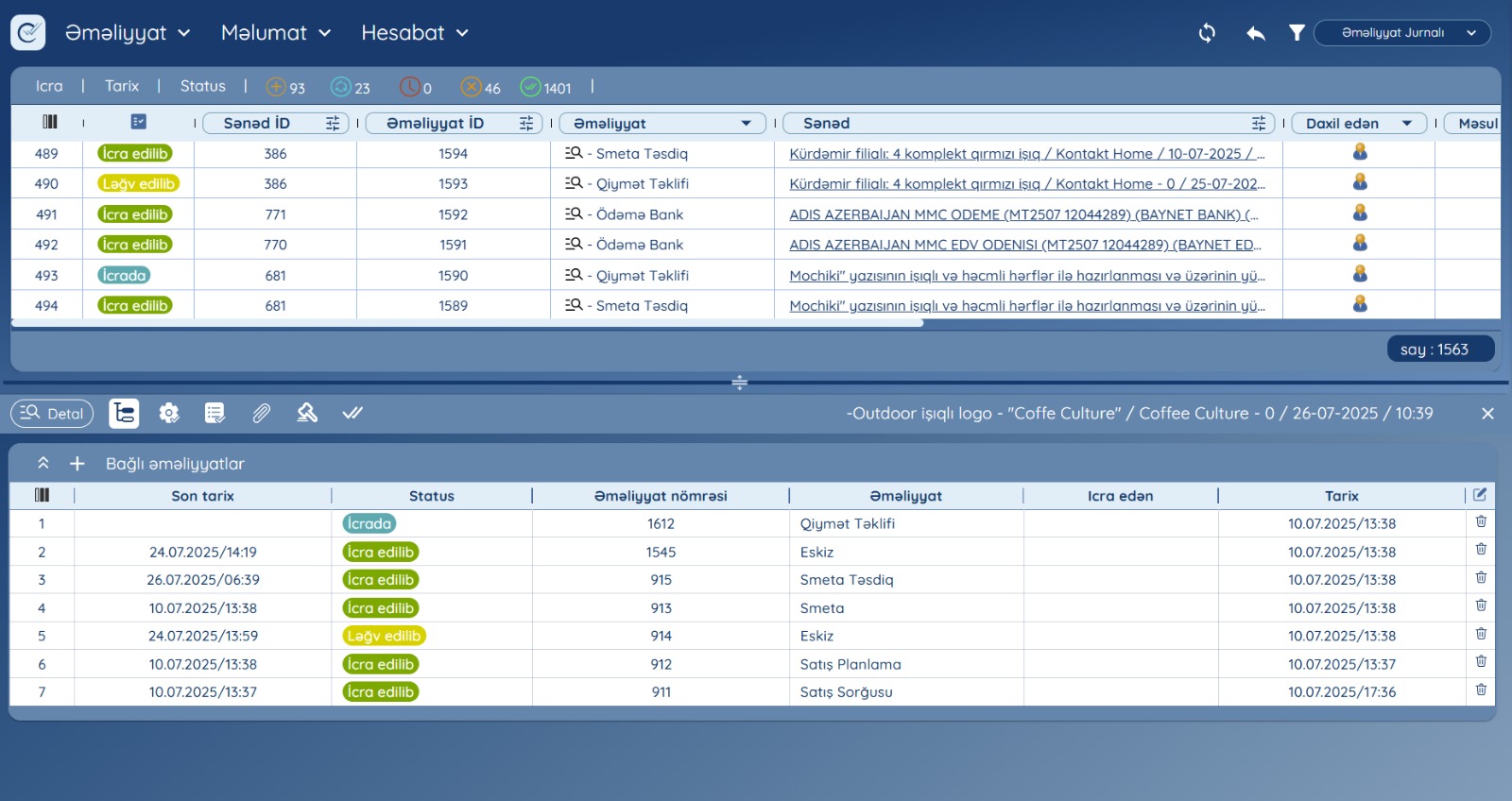Open the ADIS AZERBAIJAN MMC ODEME document link

tap(1022, 214)
